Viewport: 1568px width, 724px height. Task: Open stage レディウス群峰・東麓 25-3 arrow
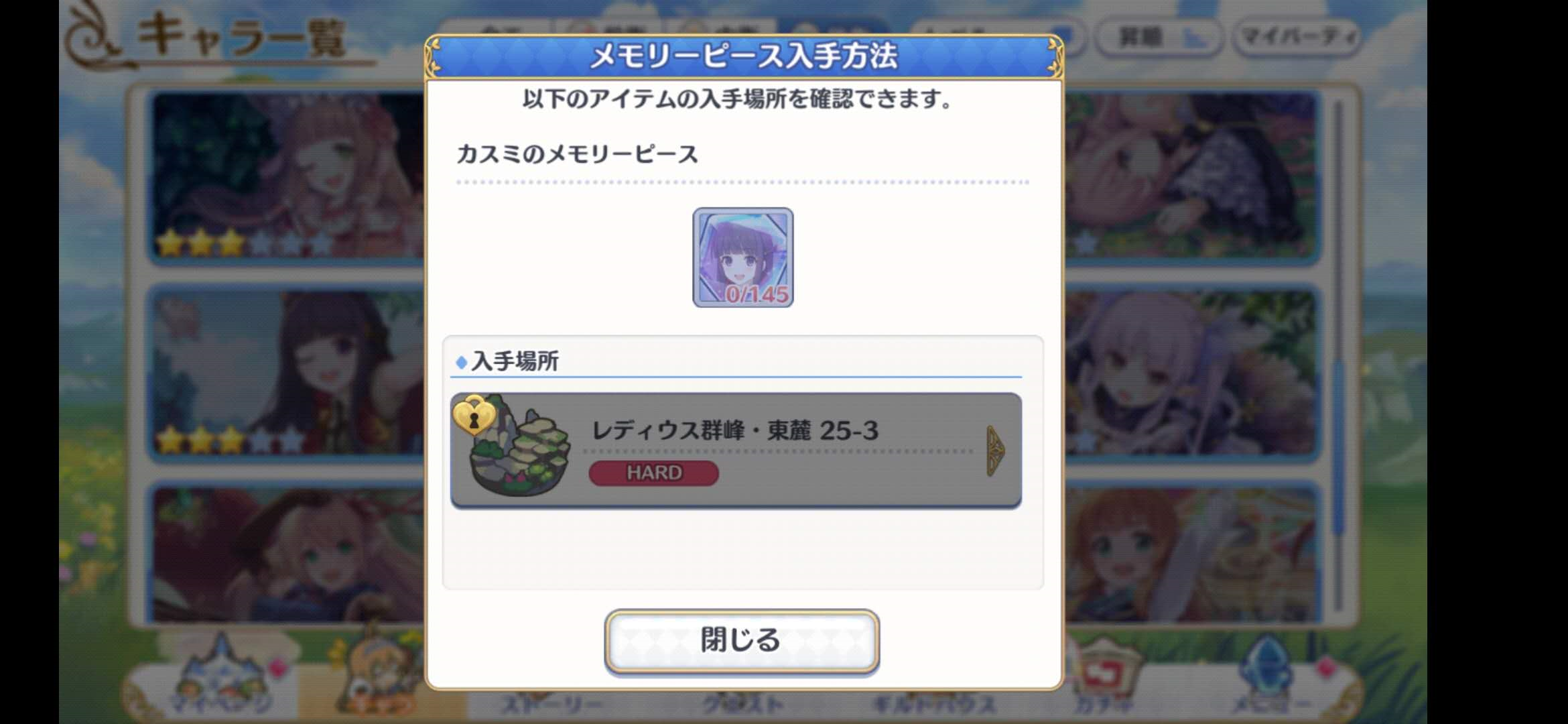click(x=996, y=450)
